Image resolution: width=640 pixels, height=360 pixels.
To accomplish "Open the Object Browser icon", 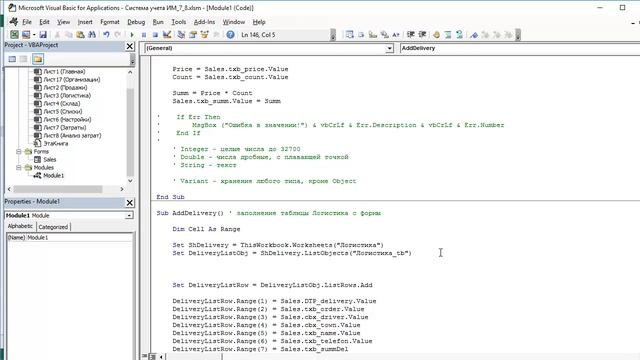I will pyautogui.click(x=204, y=35).
